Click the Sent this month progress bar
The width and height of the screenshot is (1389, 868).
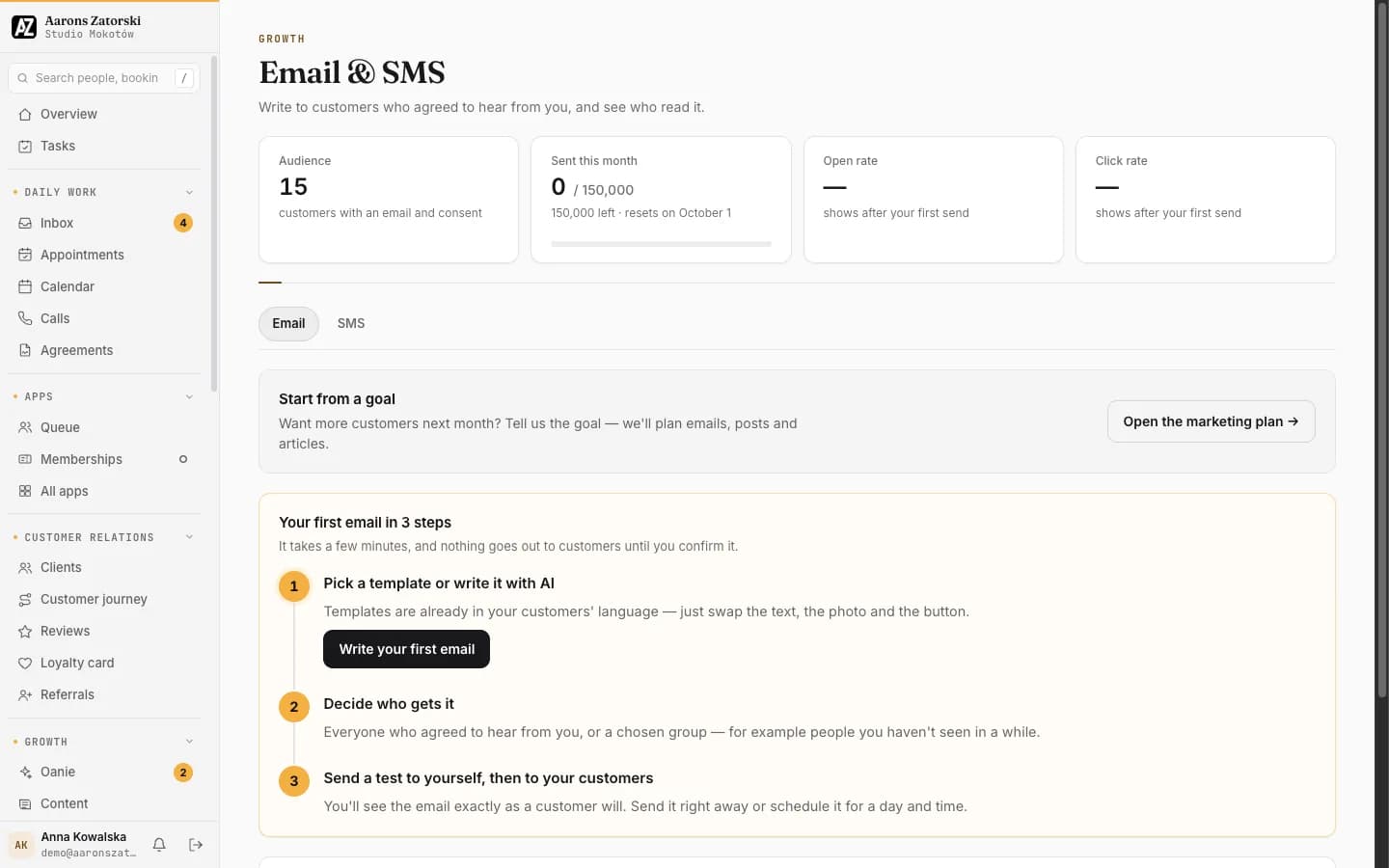(x=661, y=244)
